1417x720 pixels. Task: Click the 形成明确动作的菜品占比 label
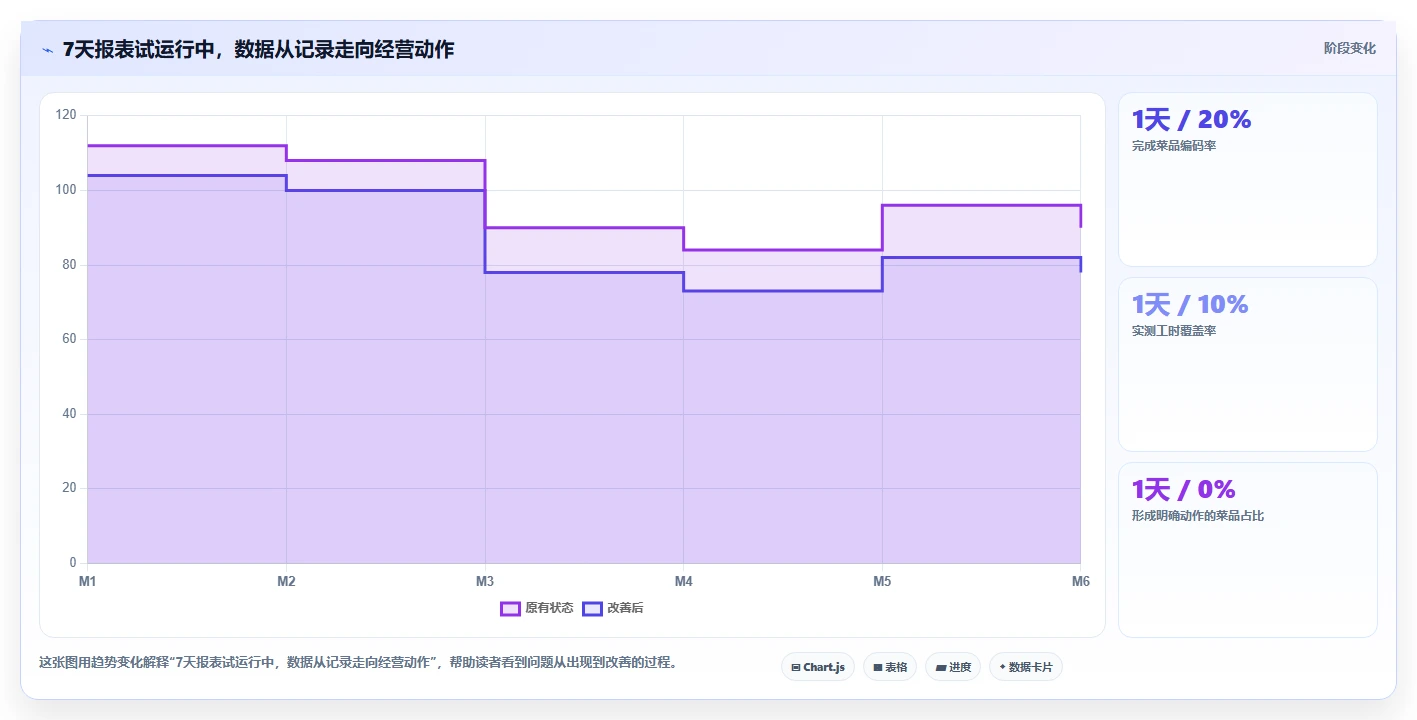tap(1198, 516)
